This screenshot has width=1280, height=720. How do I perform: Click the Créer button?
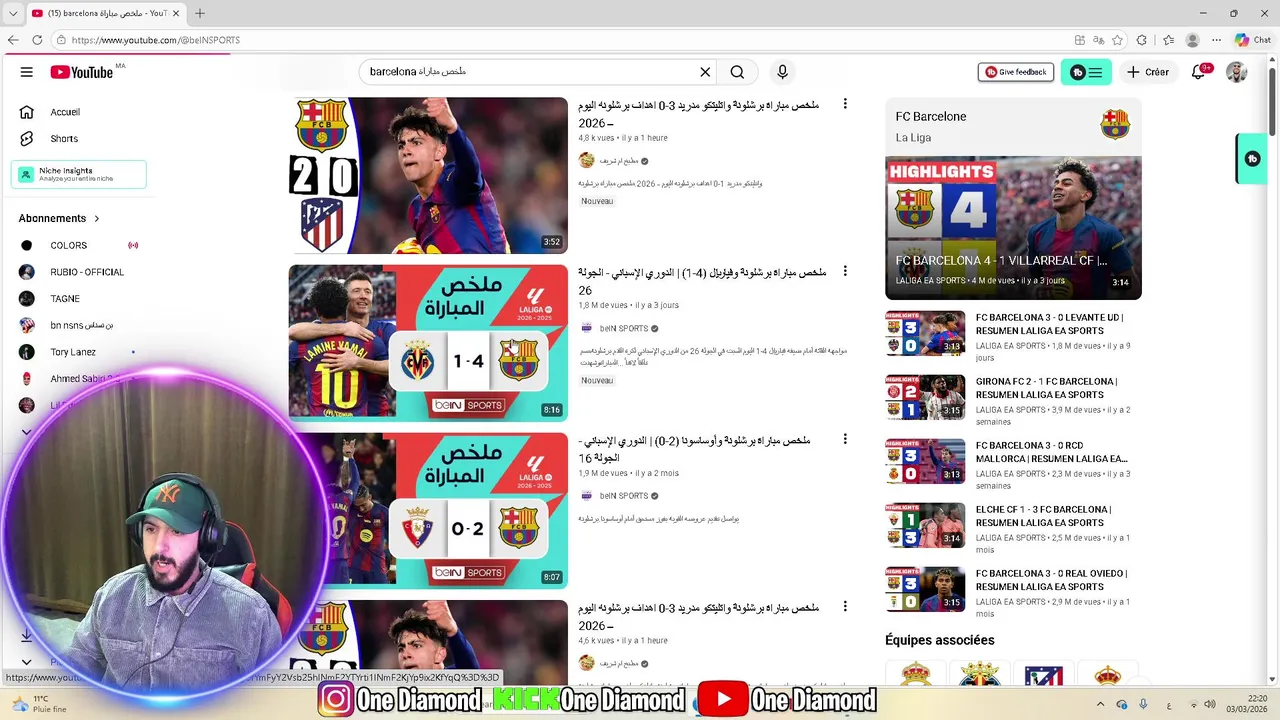point(1148,72)
